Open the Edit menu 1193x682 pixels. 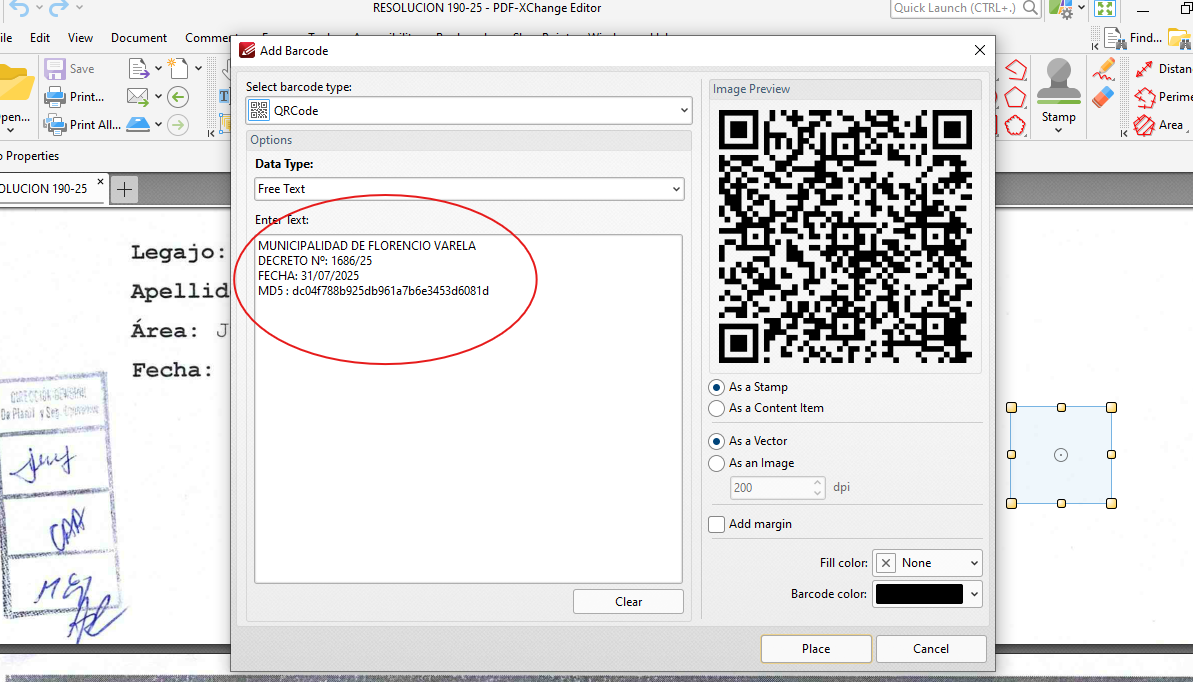[41, 38]
